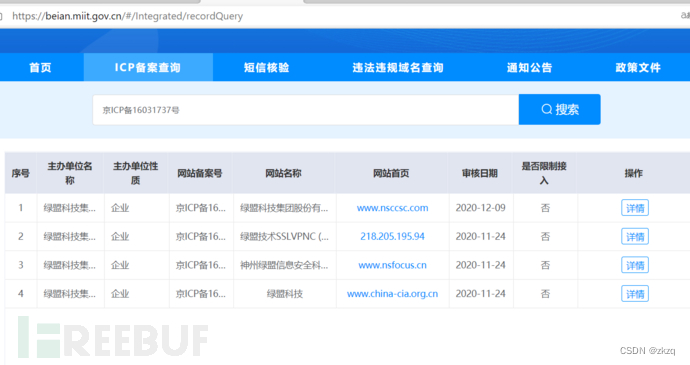This screenshot has width=690, height=365.
Task: Select the ICP备案查询 tab
Action: tap(148, 67)
